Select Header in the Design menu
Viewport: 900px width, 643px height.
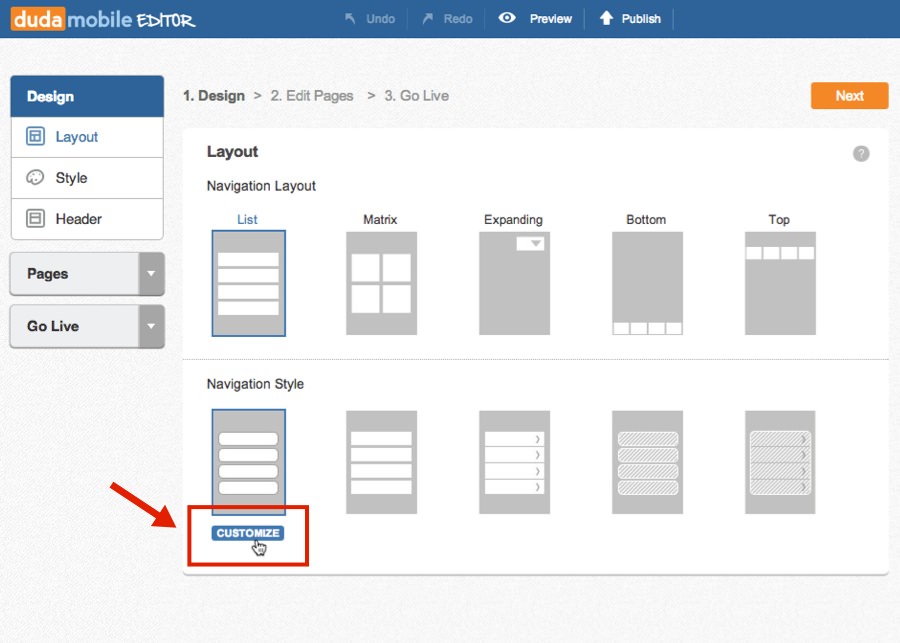(x=87, y=219)
